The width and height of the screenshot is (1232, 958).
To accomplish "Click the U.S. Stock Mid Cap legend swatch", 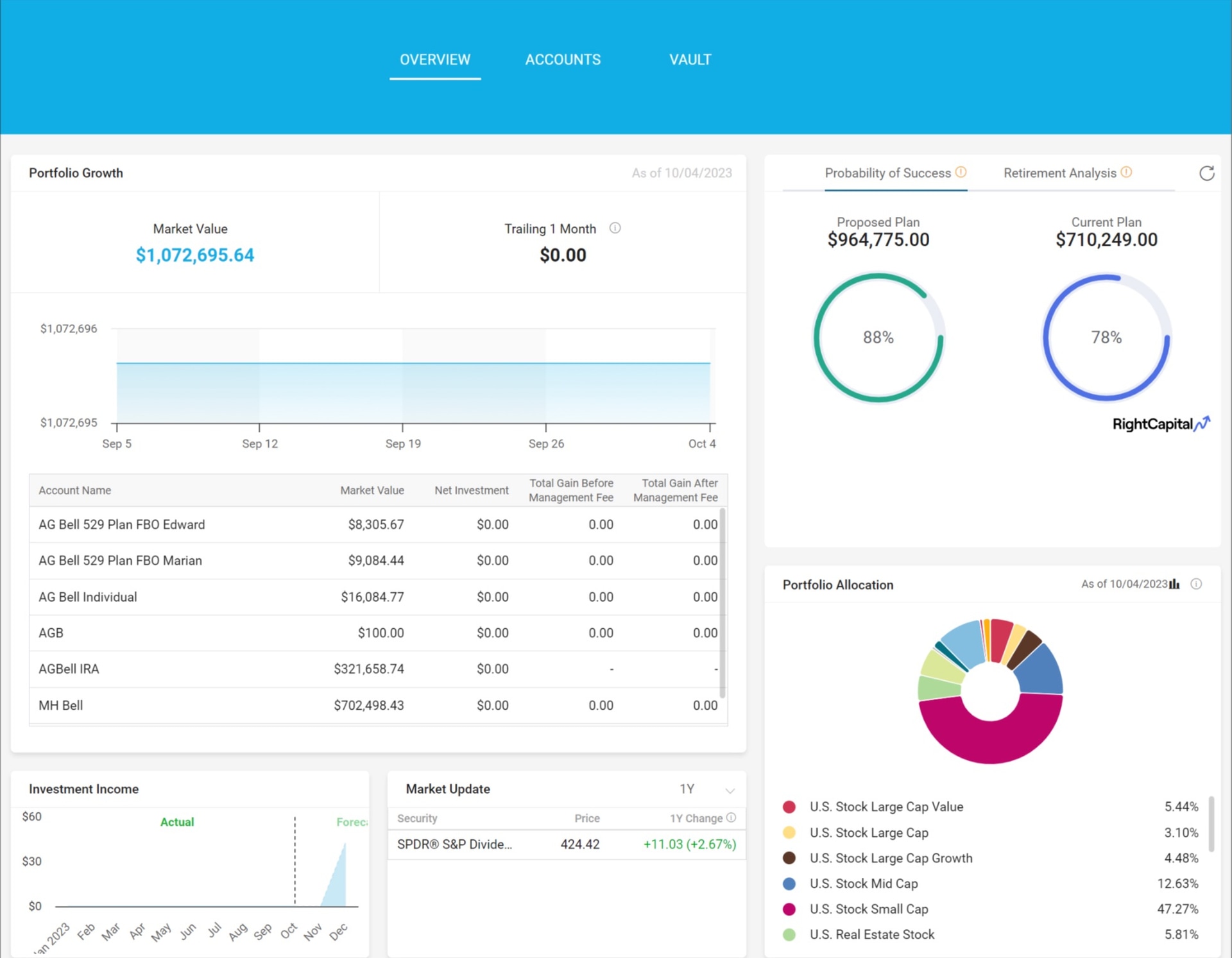I will (x=789, y=884).
